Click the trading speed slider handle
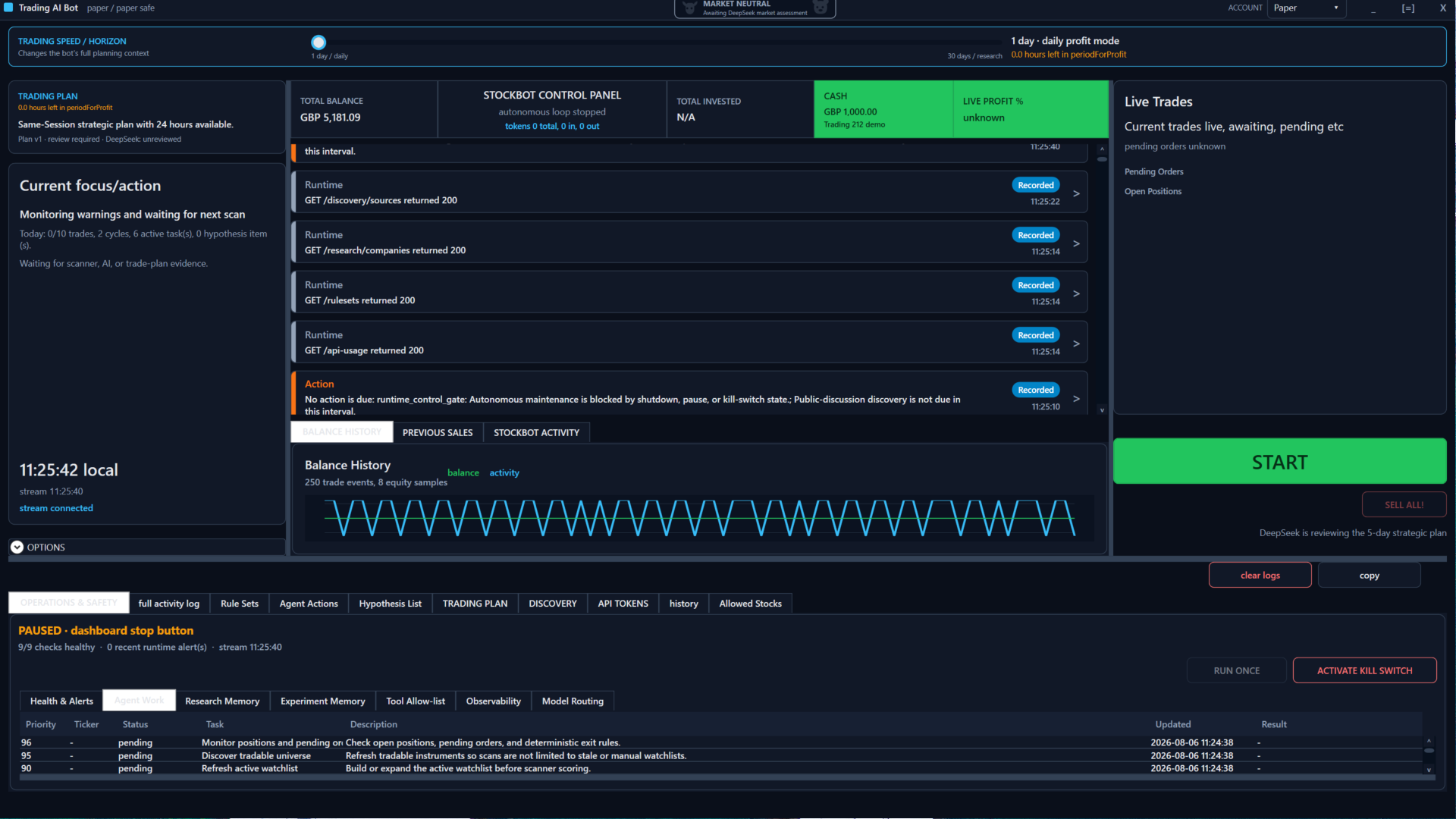 click(x=318, y=42)
